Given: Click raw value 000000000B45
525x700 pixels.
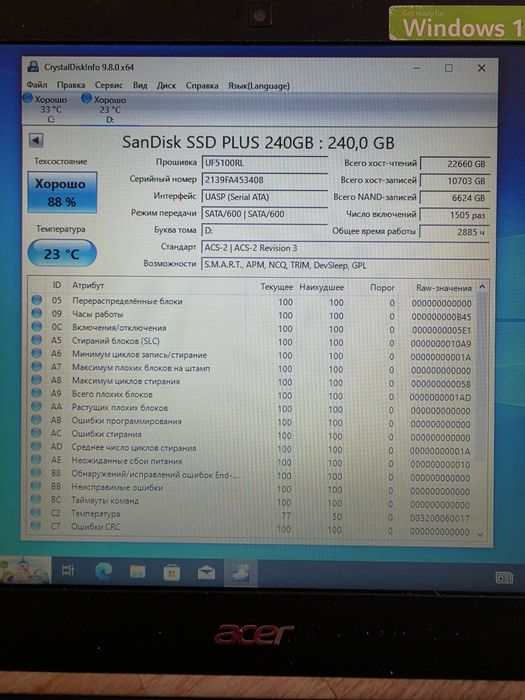Looking at the screenshot, I should (x=441, y=317).
